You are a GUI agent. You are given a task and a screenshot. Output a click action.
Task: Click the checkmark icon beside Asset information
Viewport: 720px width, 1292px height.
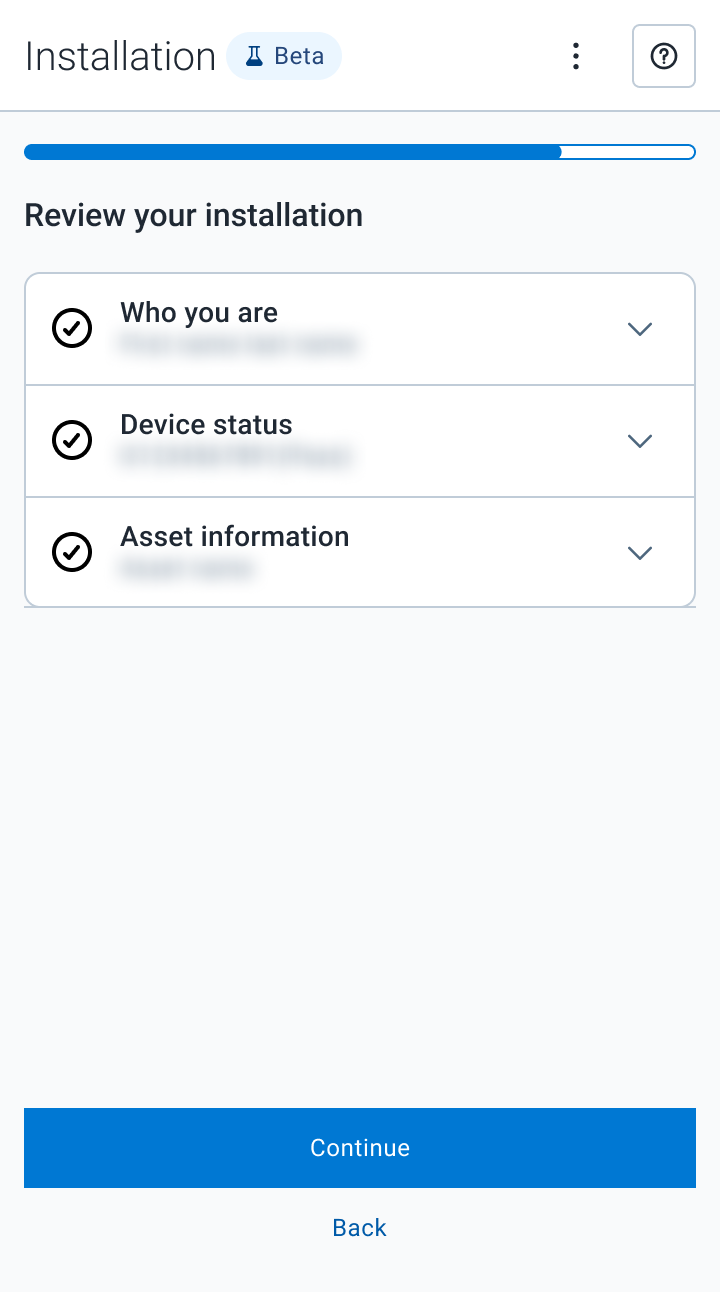pos(72,552)
